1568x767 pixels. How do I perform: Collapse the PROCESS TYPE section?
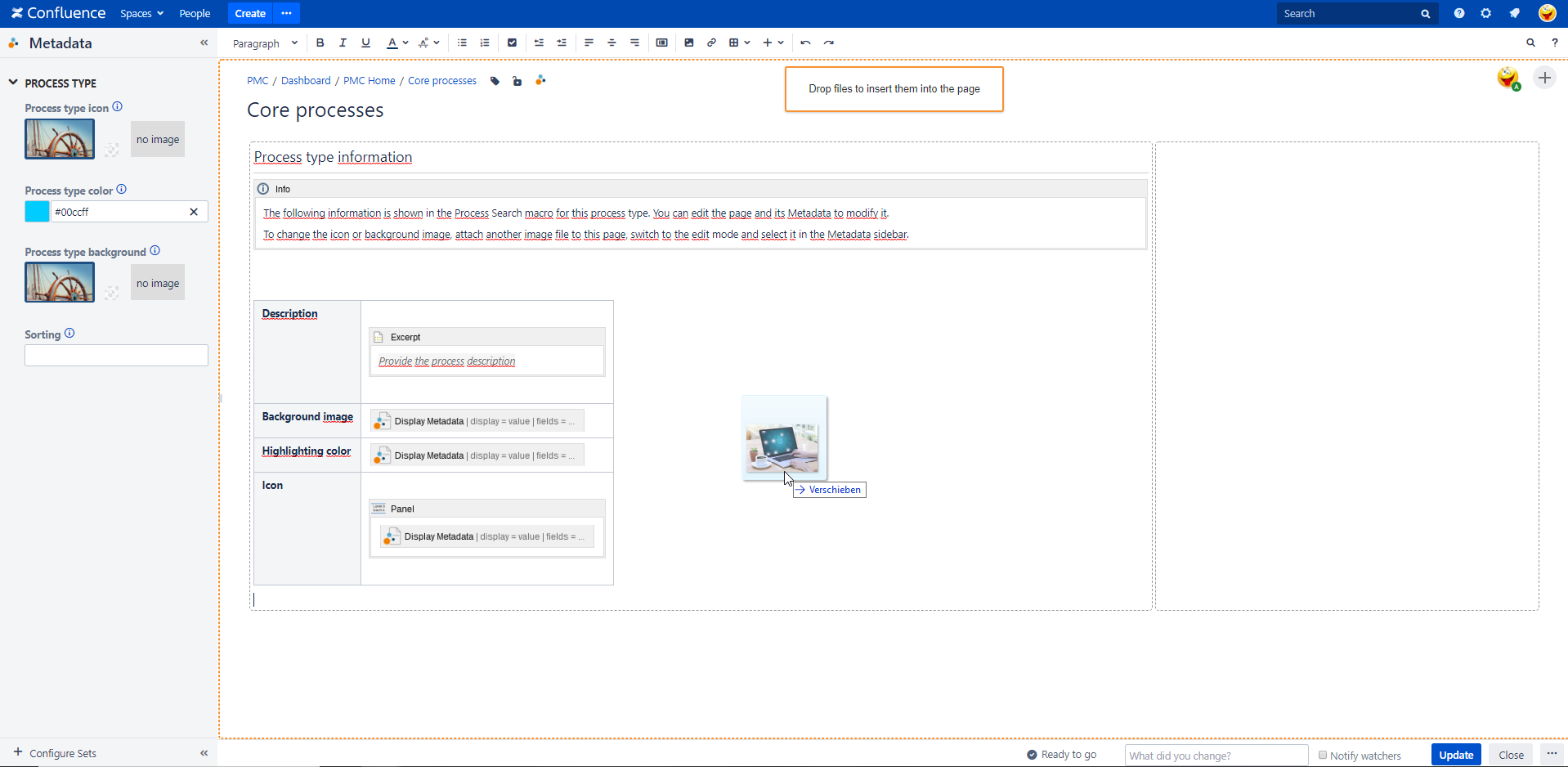pos(13,83)
